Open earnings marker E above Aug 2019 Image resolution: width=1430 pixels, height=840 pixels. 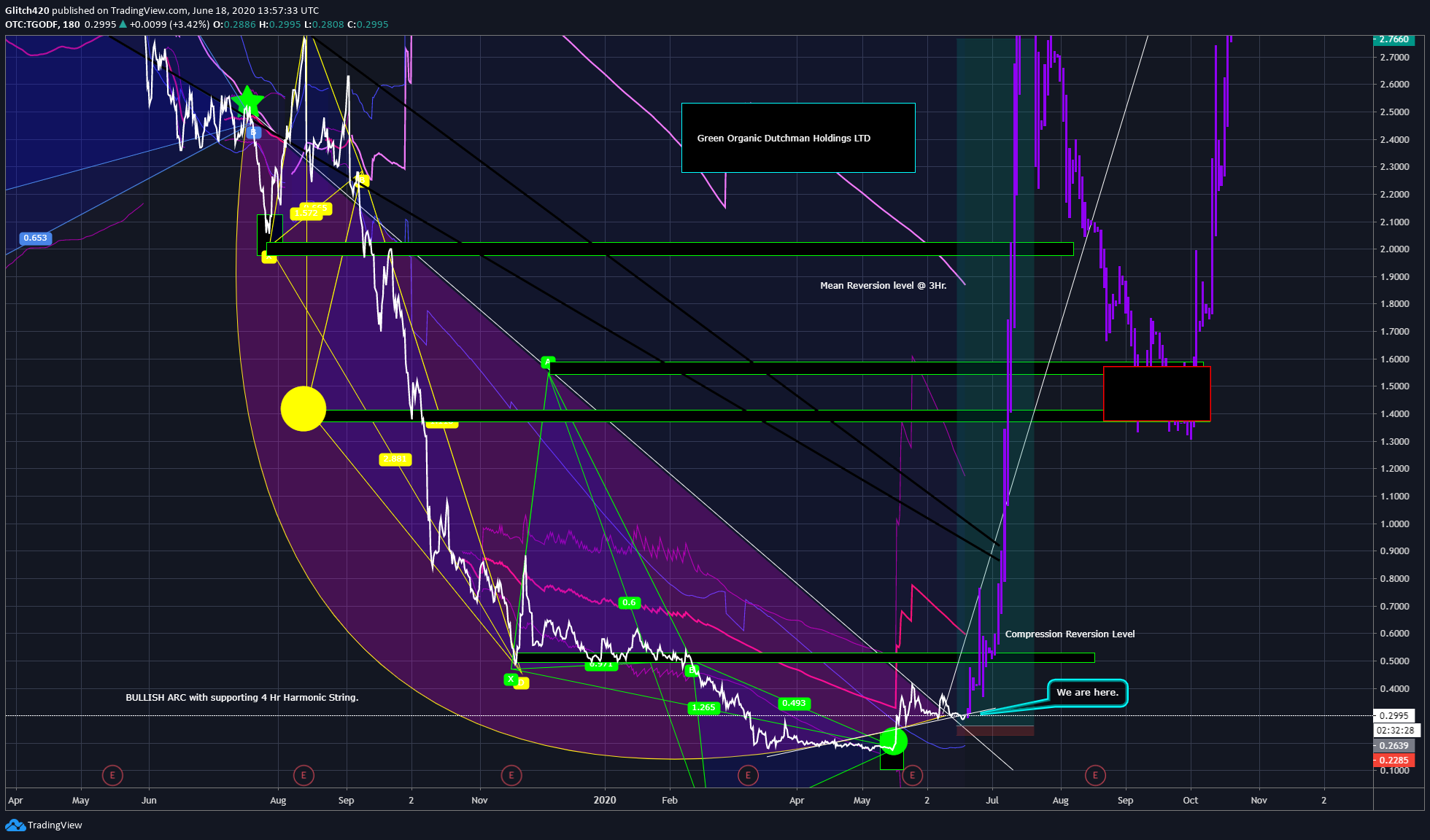coord(304,775)
